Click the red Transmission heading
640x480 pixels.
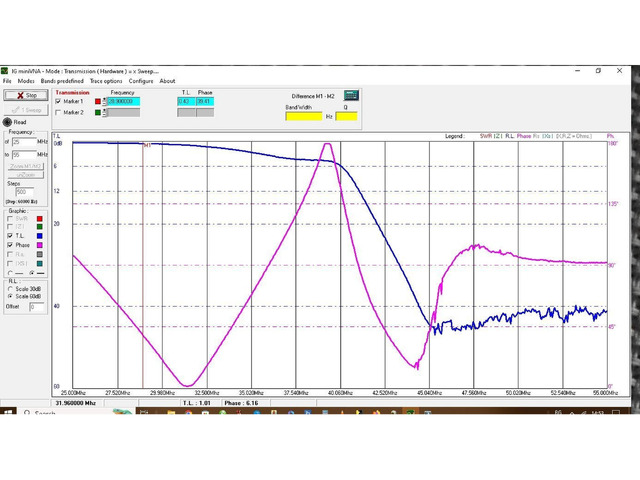[72, 93]
